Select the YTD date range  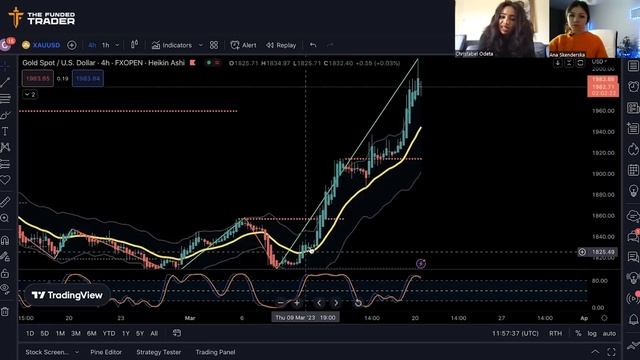[x=109, y=333]
